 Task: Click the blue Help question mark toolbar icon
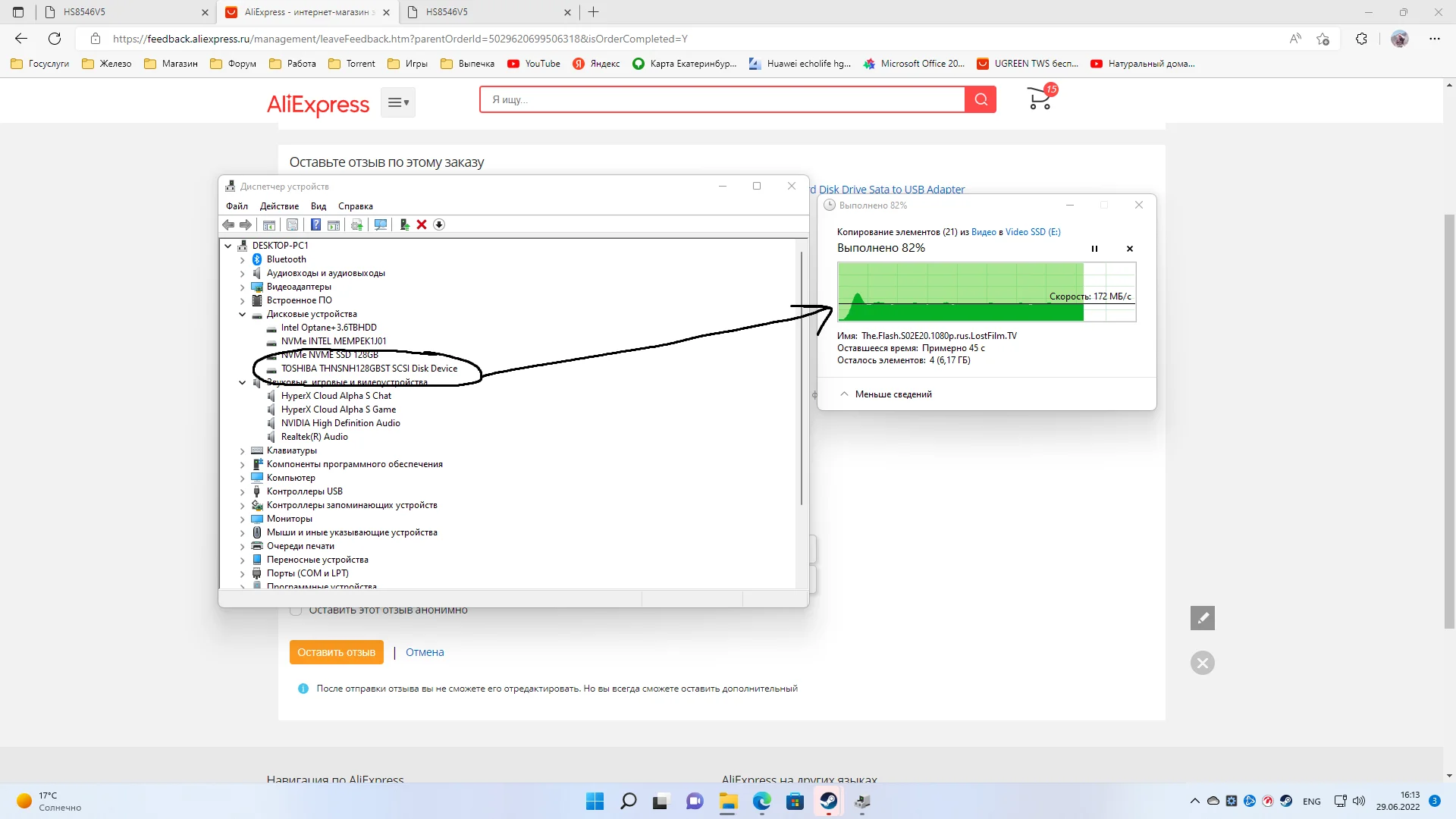click(x=315, y=224)
